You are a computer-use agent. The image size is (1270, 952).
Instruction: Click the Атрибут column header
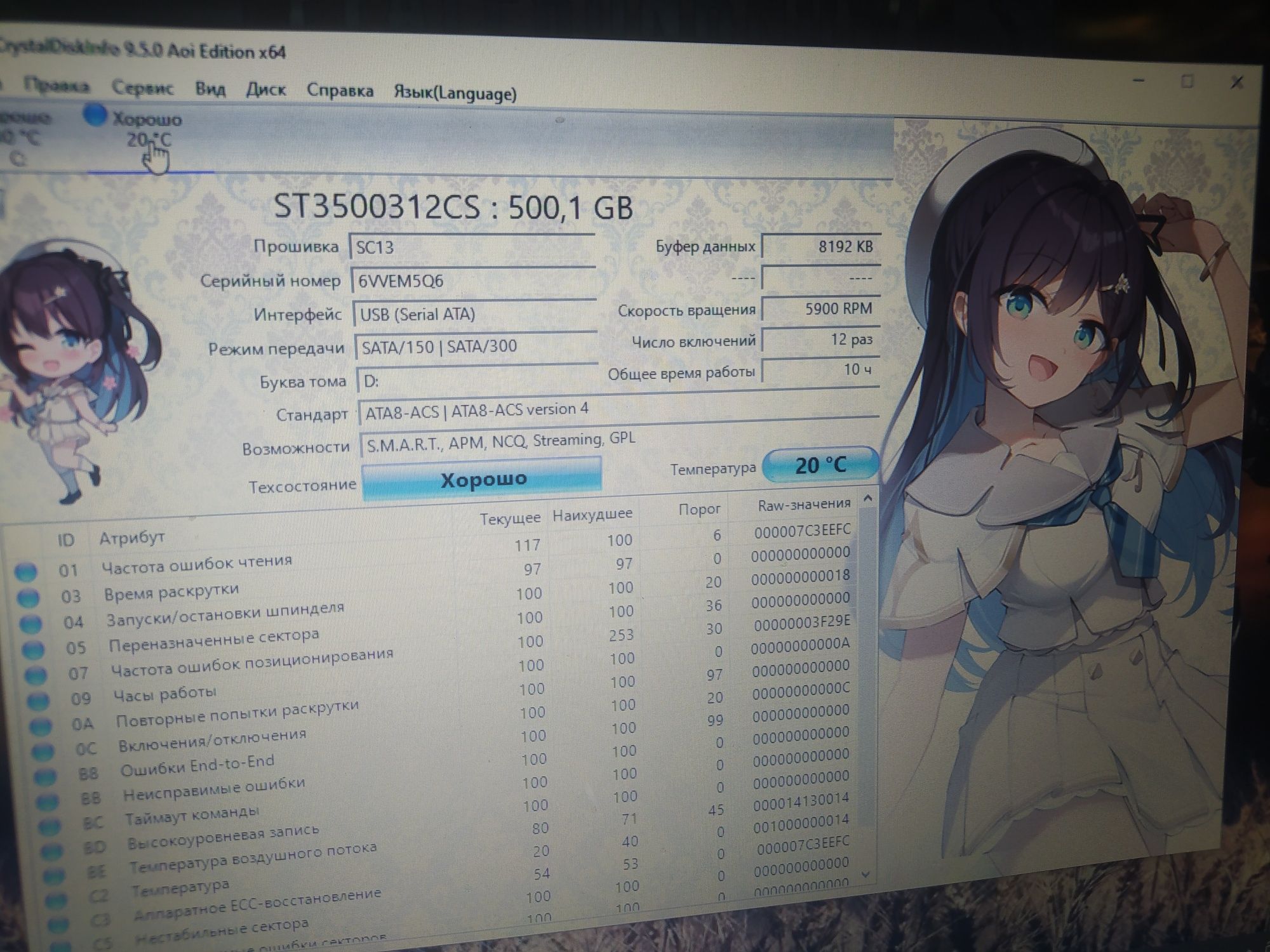132,538
